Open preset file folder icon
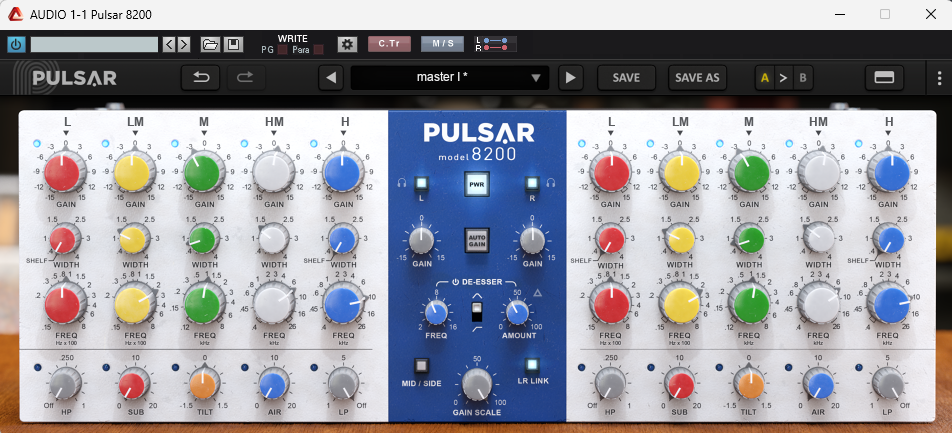This screenshot has width=952, height=433. pyautogui.click(x=210, y=44)
